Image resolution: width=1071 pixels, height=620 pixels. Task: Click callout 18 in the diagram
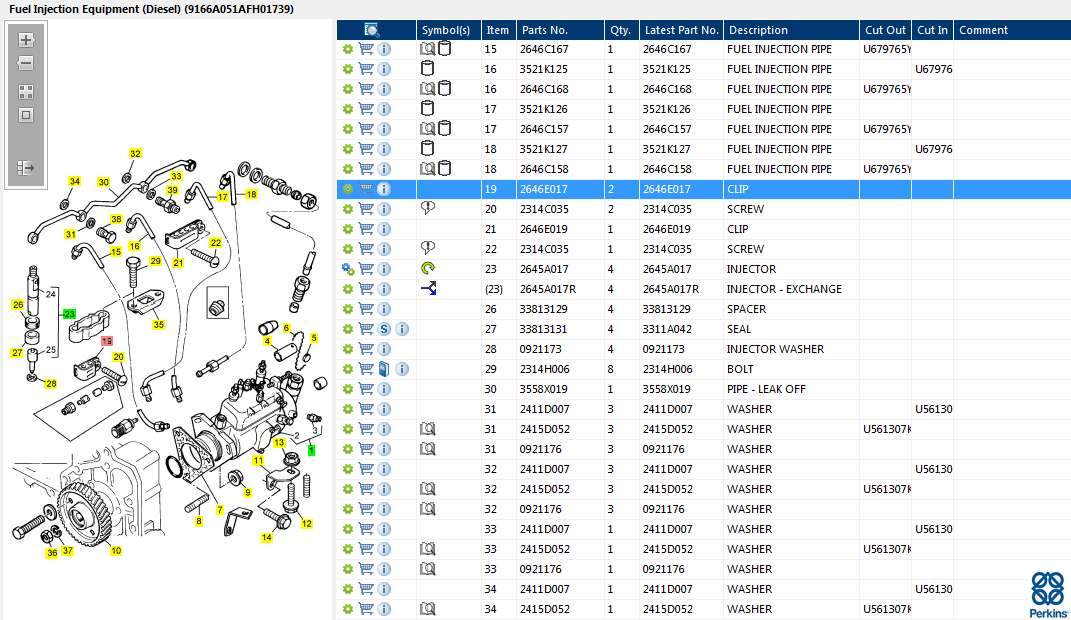[251, 194]
